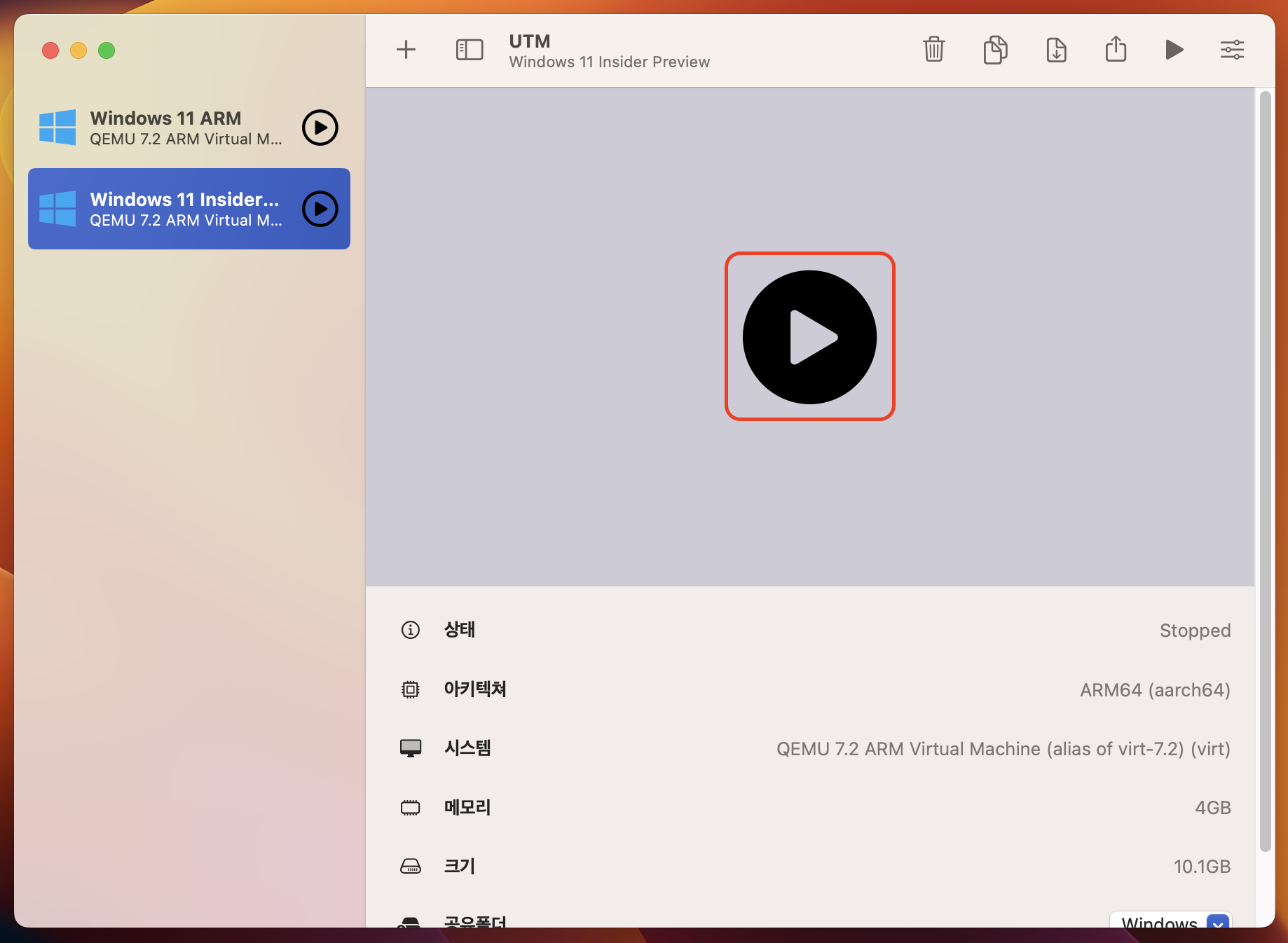Click the 시스템 monitor icon
This screenshot has height=943, width=1288.
(x=410, y=748)
